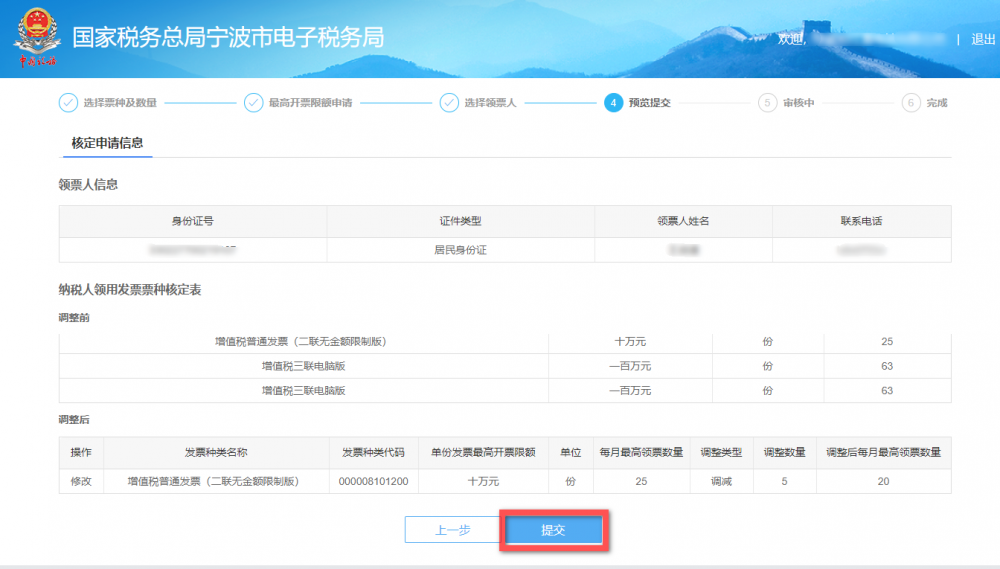Click the 选择票种及数量 step label
This screenshot has width=1000, height=569.
(x=120, y=103)
